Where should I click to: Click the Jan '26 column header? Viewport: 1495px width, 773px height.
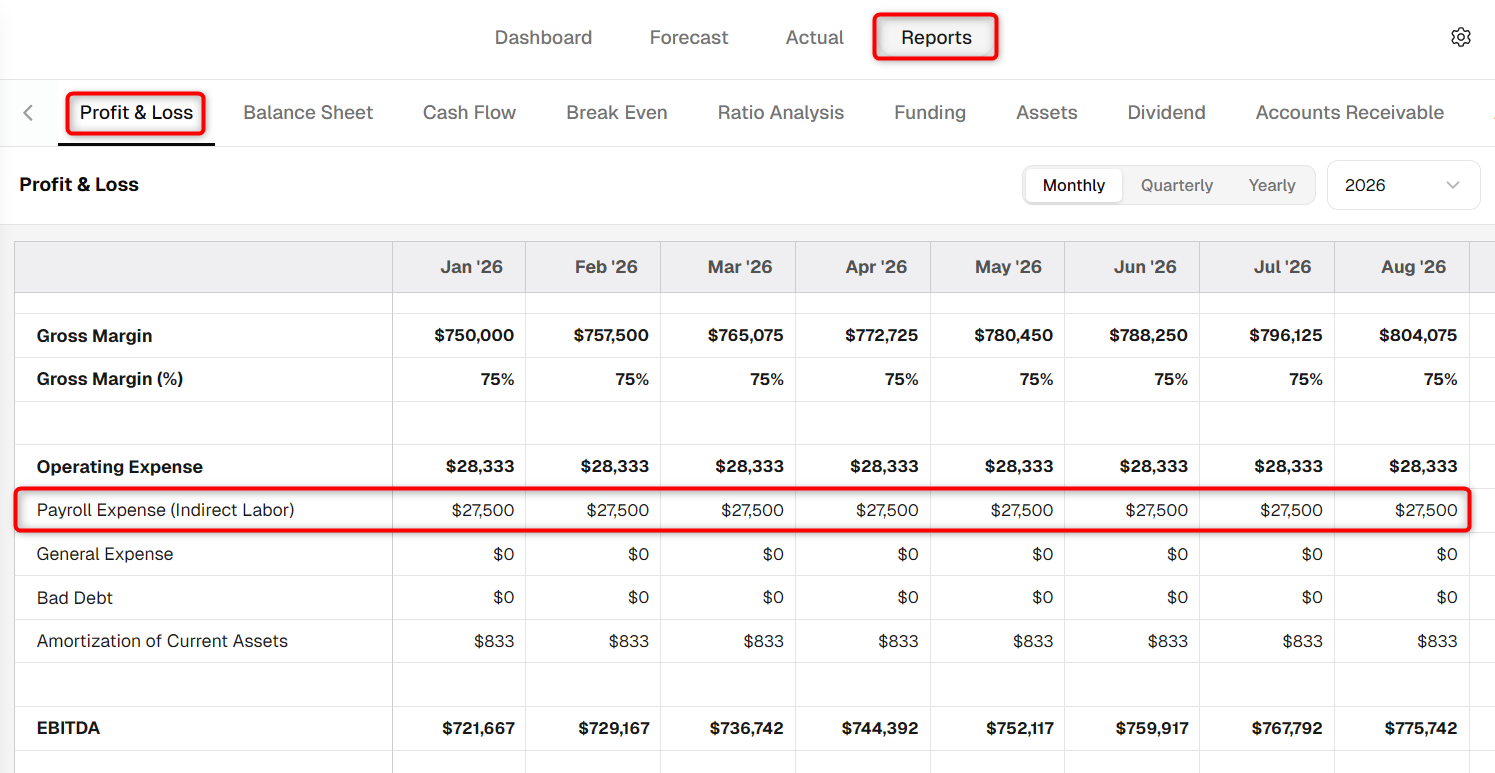(x=471, y=267)
